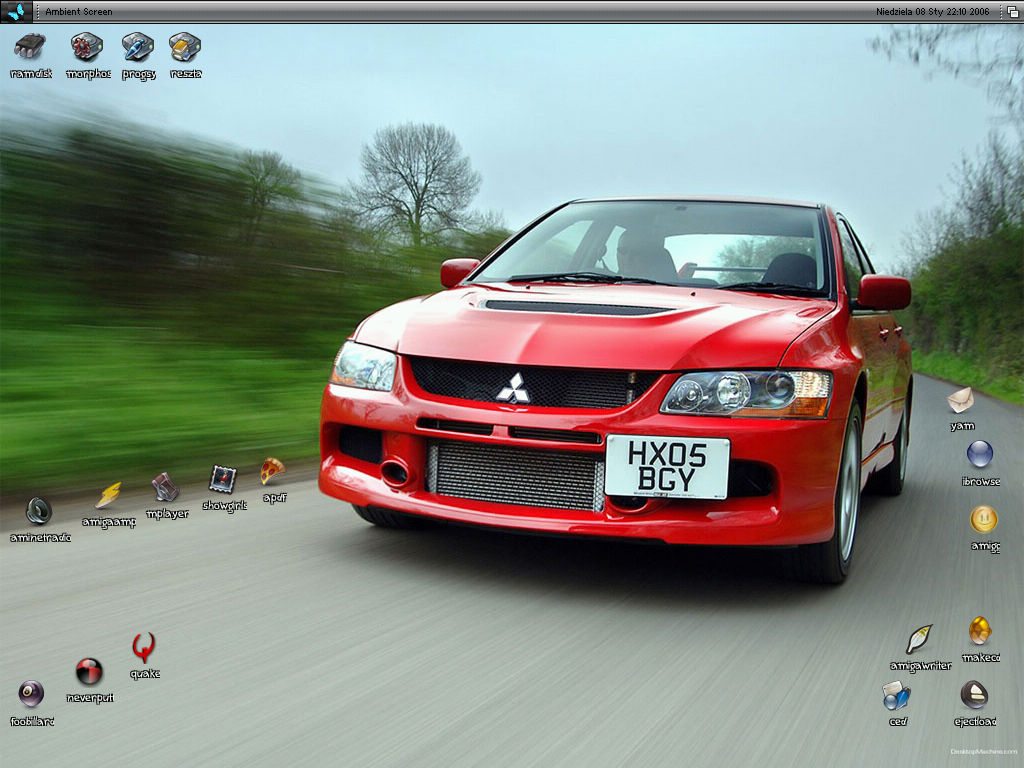
Task: Launch the amigaamp lightning icon
Action: point(108,495)
